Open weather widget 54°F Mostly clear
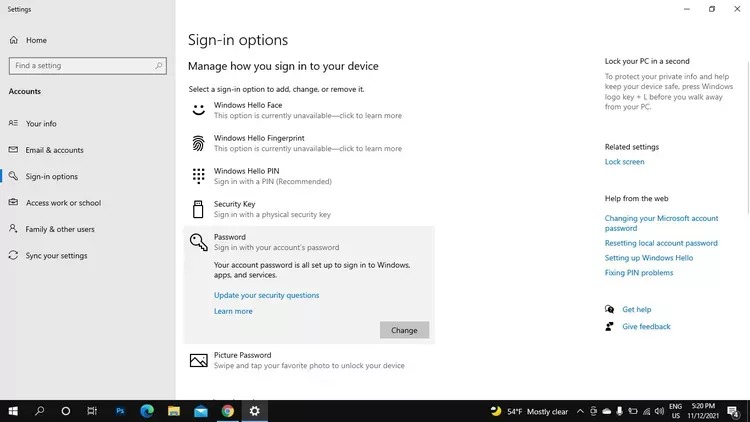Viewport: 750px width, 422px height. (x=529, y=411)
